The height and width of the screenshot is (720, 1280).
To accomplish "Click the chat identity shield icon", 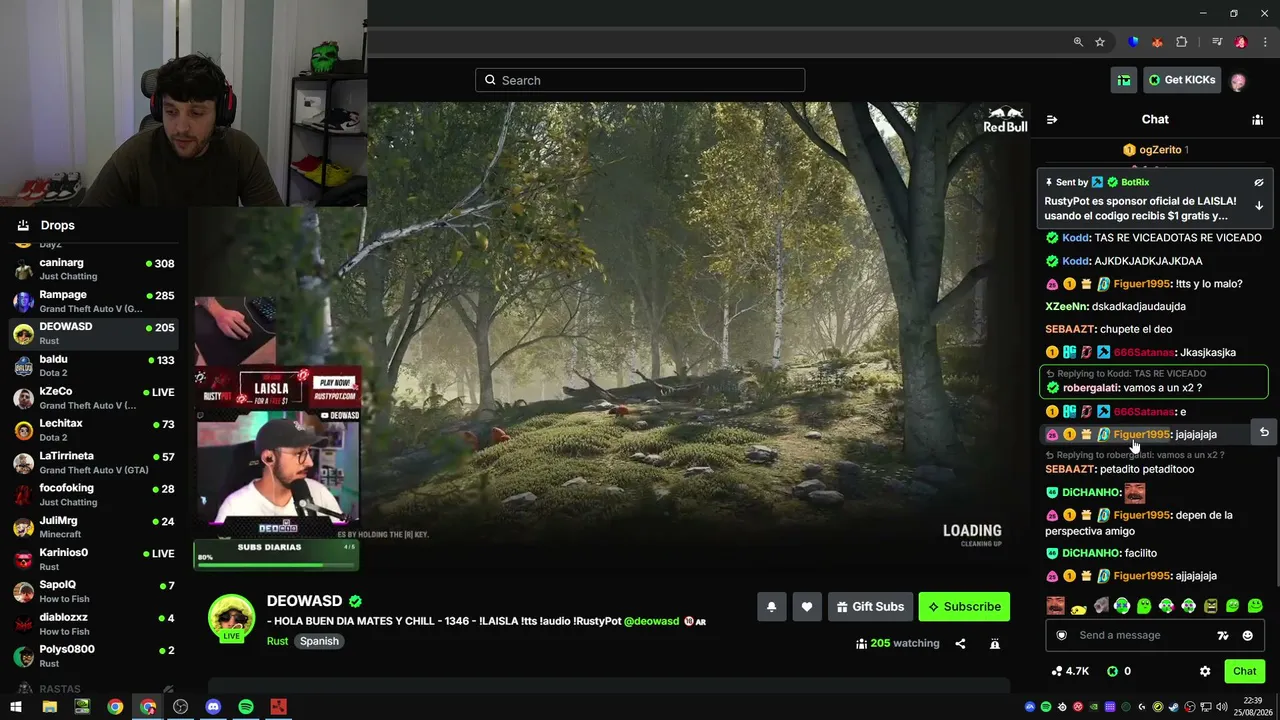I will click(1062, 635).
